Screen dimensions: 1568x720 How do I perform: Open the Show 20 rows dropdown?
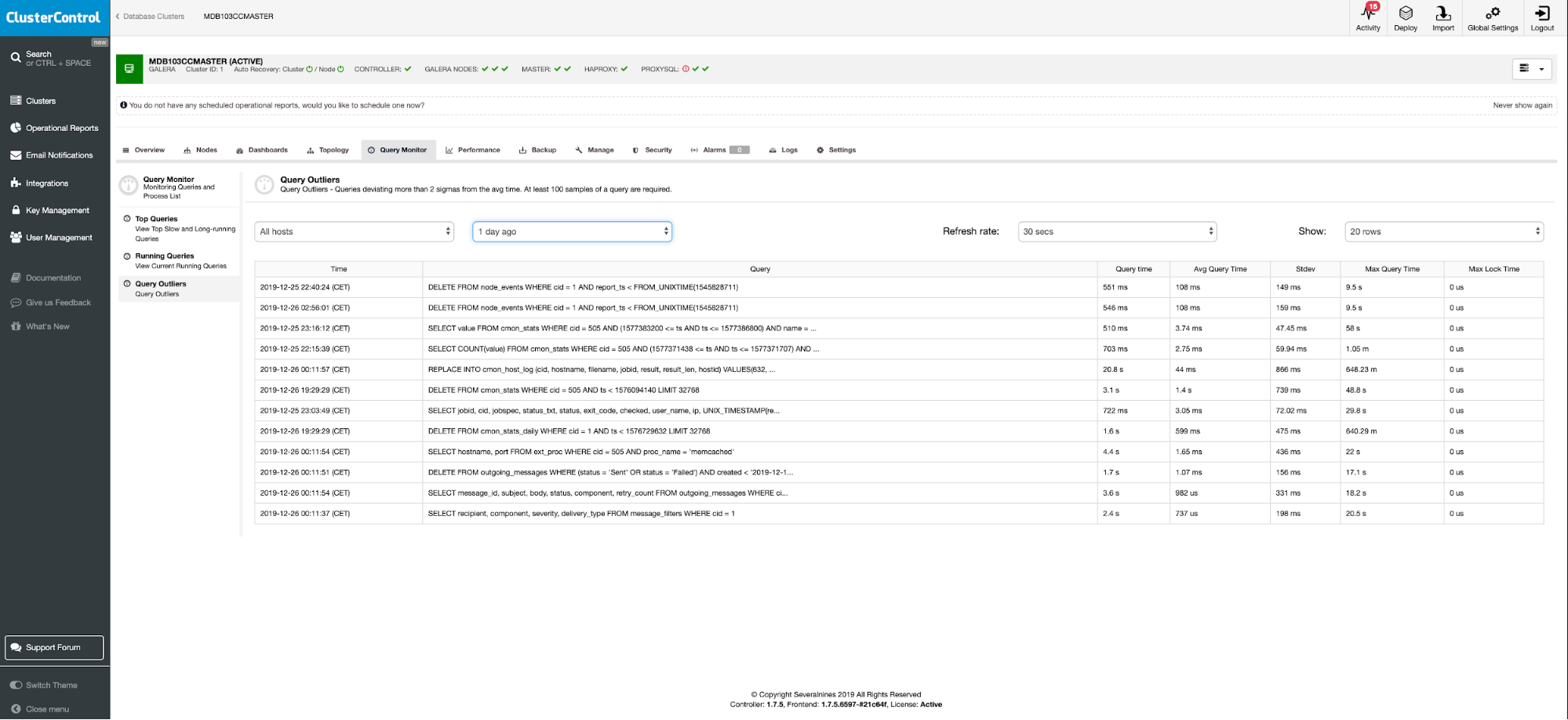tap(1443, 231)
